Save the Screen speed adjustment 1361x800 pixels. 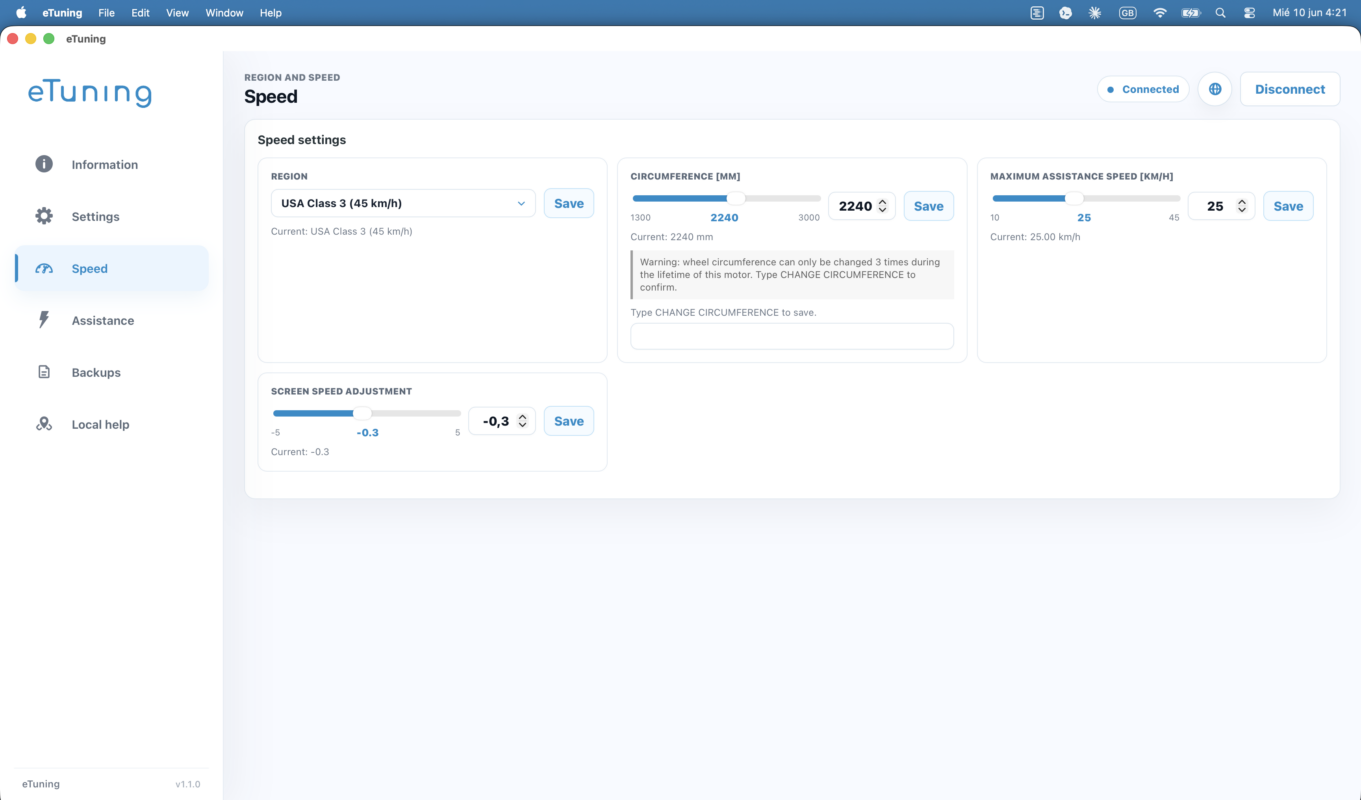pos(569,421)
